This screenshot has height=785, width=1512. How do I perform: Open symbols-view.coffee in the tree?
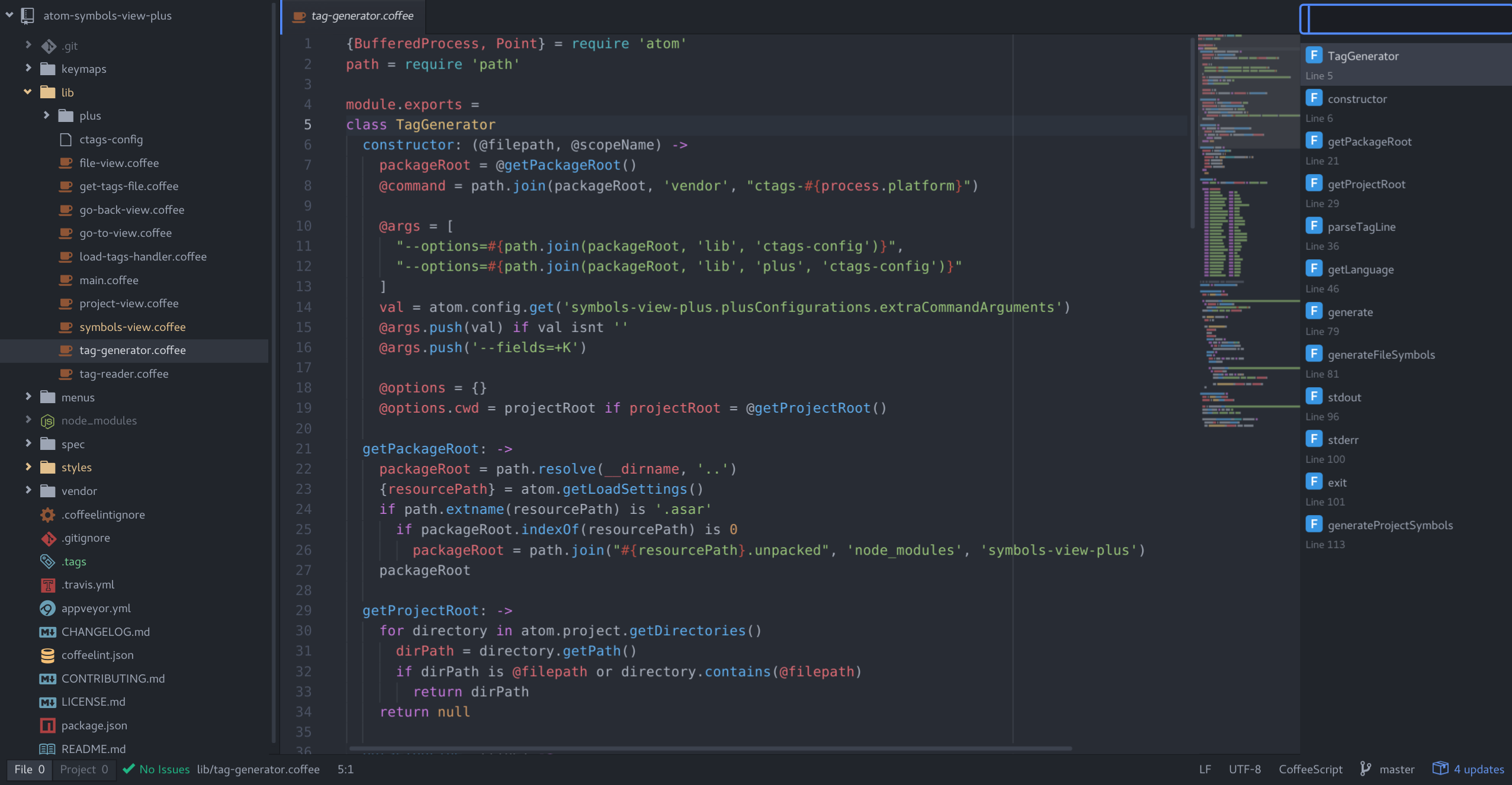[x=132, y=327]
